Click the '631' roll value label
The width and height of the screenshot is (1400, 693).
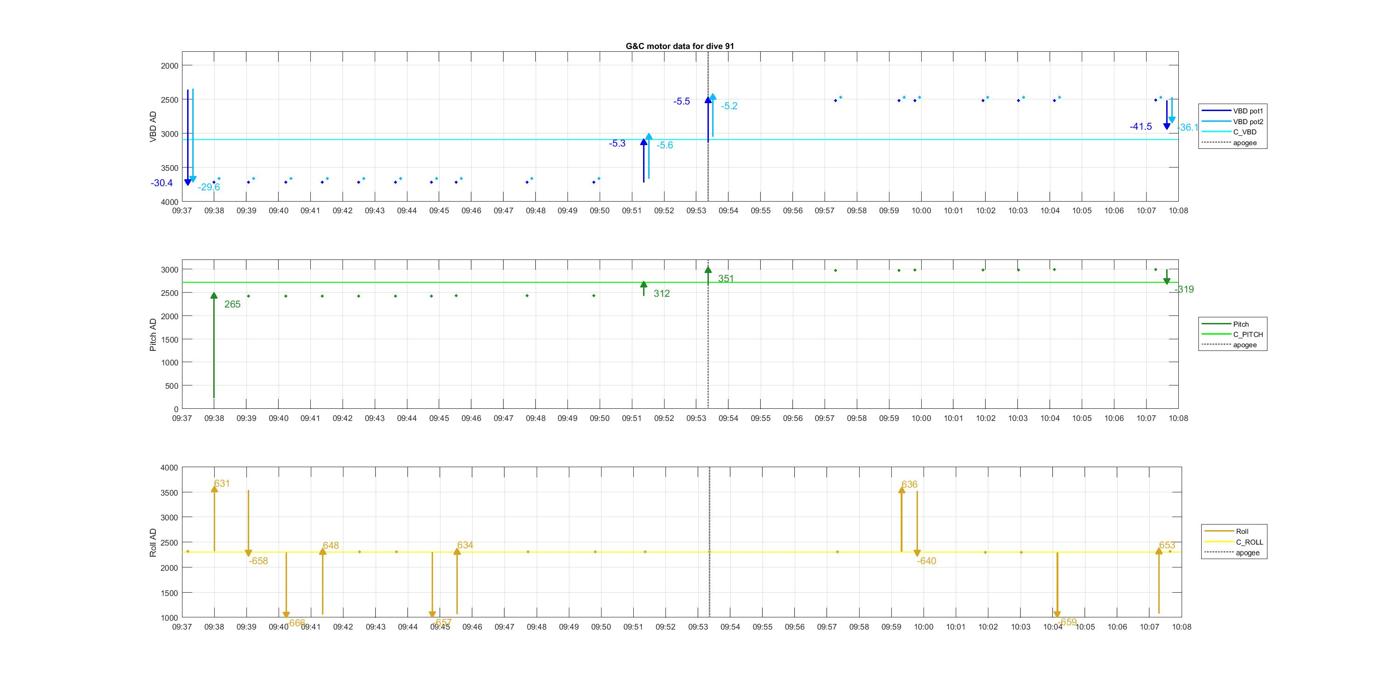(222, 484)
